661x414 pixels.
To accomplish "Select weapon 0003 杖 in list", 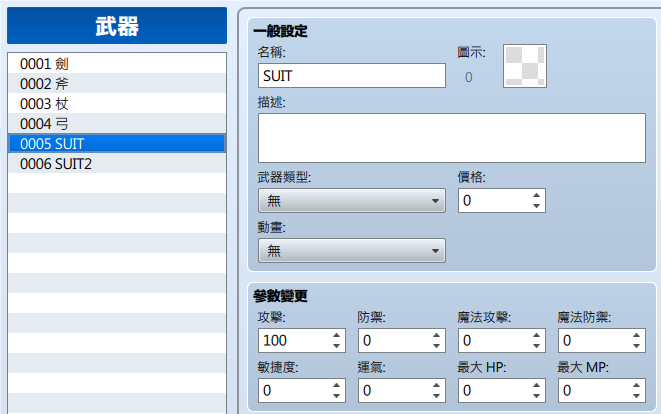I will [x=117, y=103].
